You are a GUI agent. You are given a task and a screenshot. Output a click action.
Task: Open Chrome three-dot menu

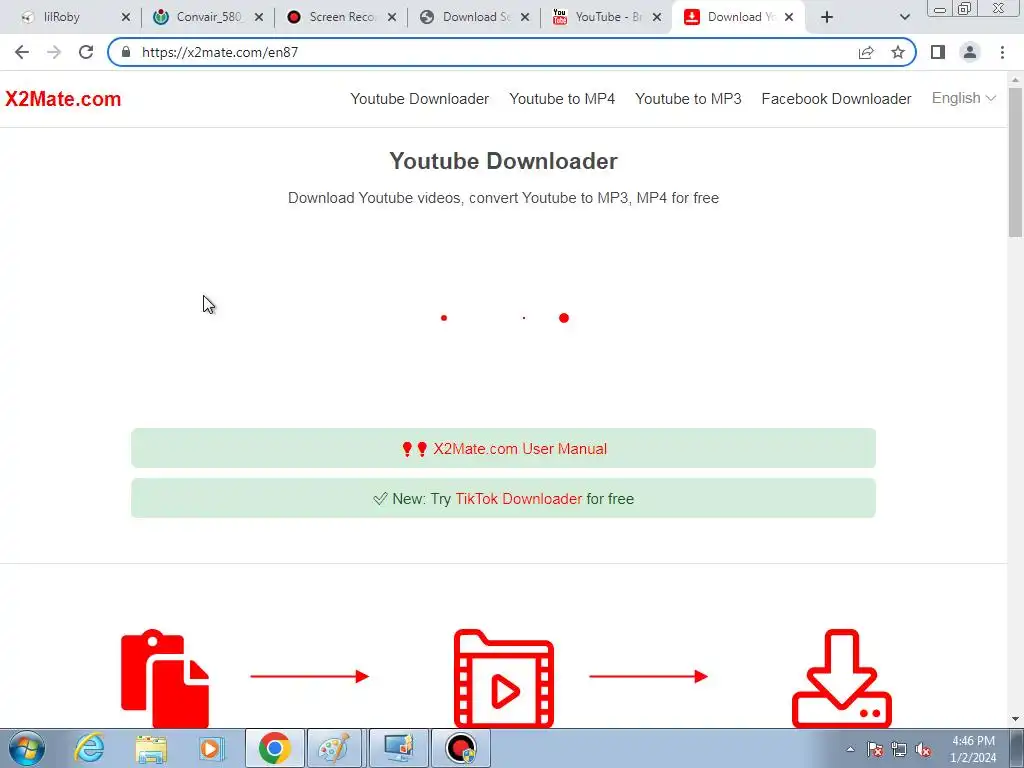click(x=1002, y=52)
